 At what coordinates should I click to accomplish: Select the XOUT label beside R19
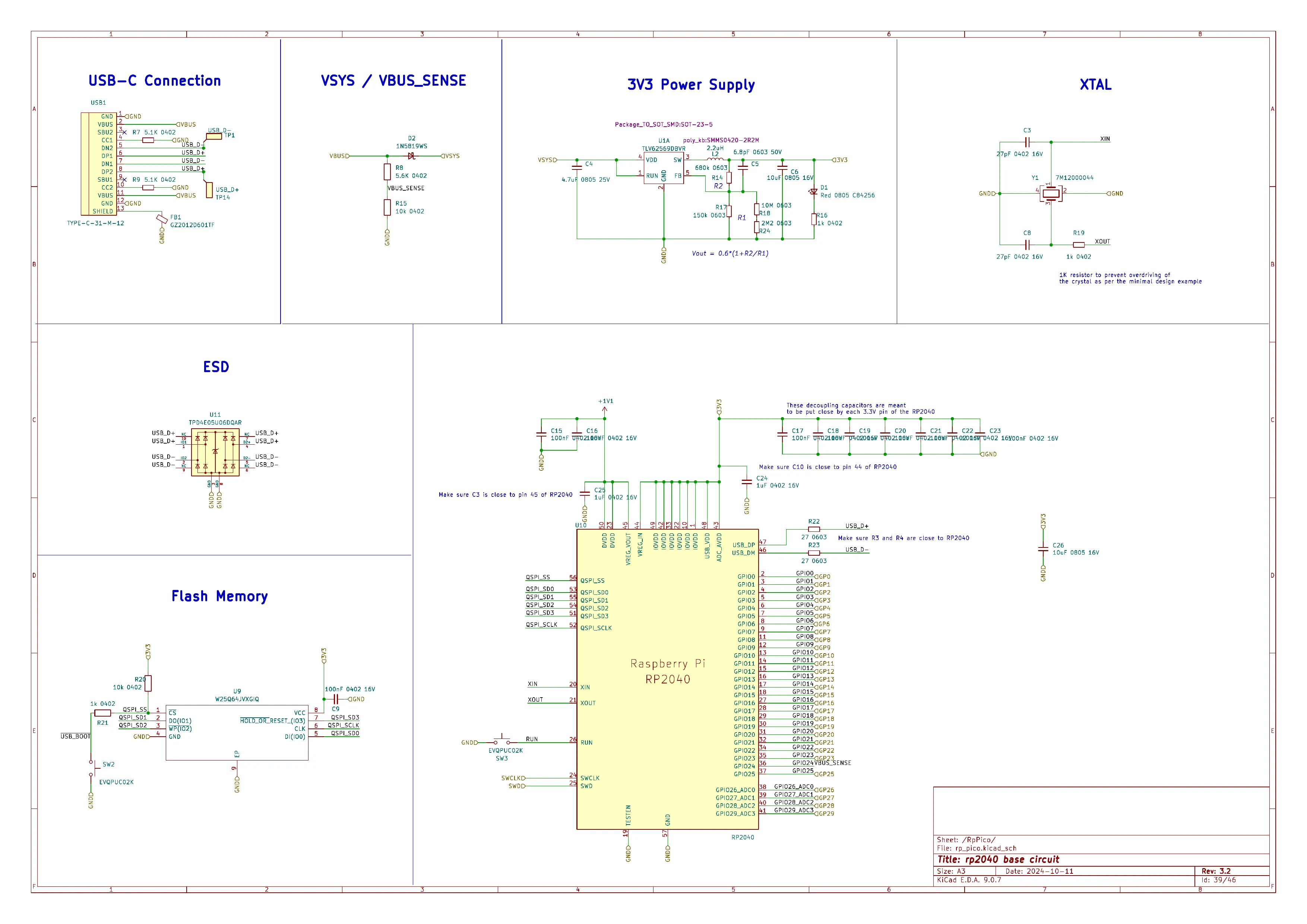[1102, 242]
